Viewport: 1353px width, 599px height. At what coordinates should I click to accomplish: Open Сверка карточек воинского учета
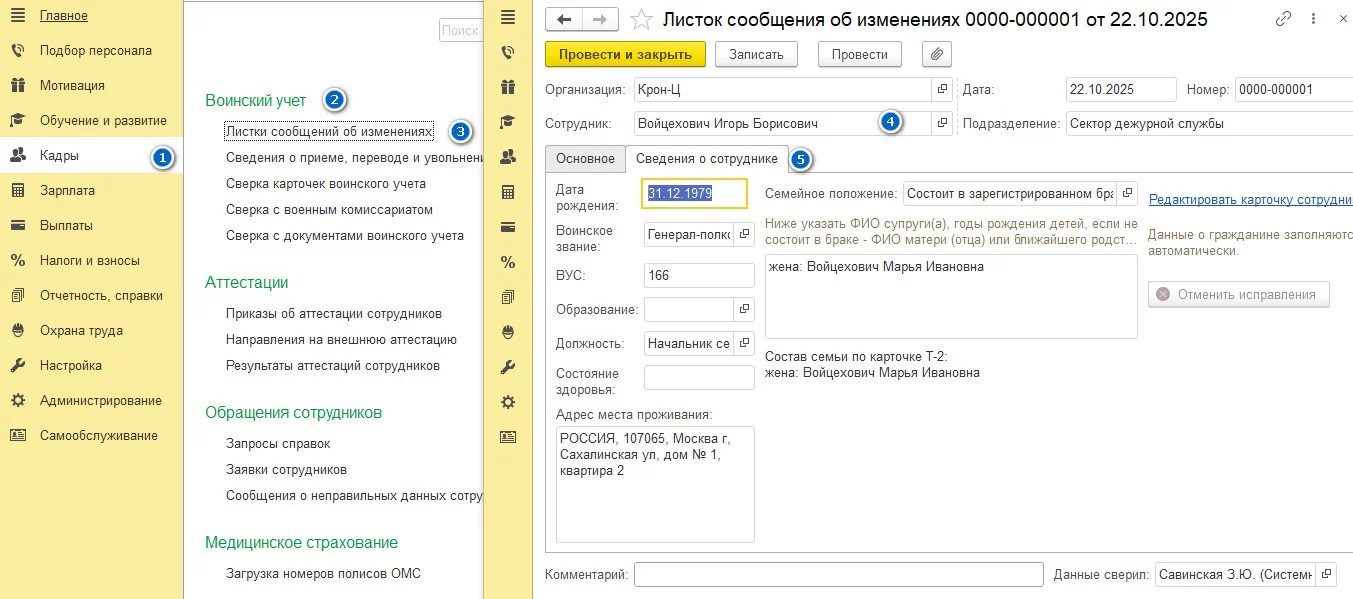[x=326, y=184]
